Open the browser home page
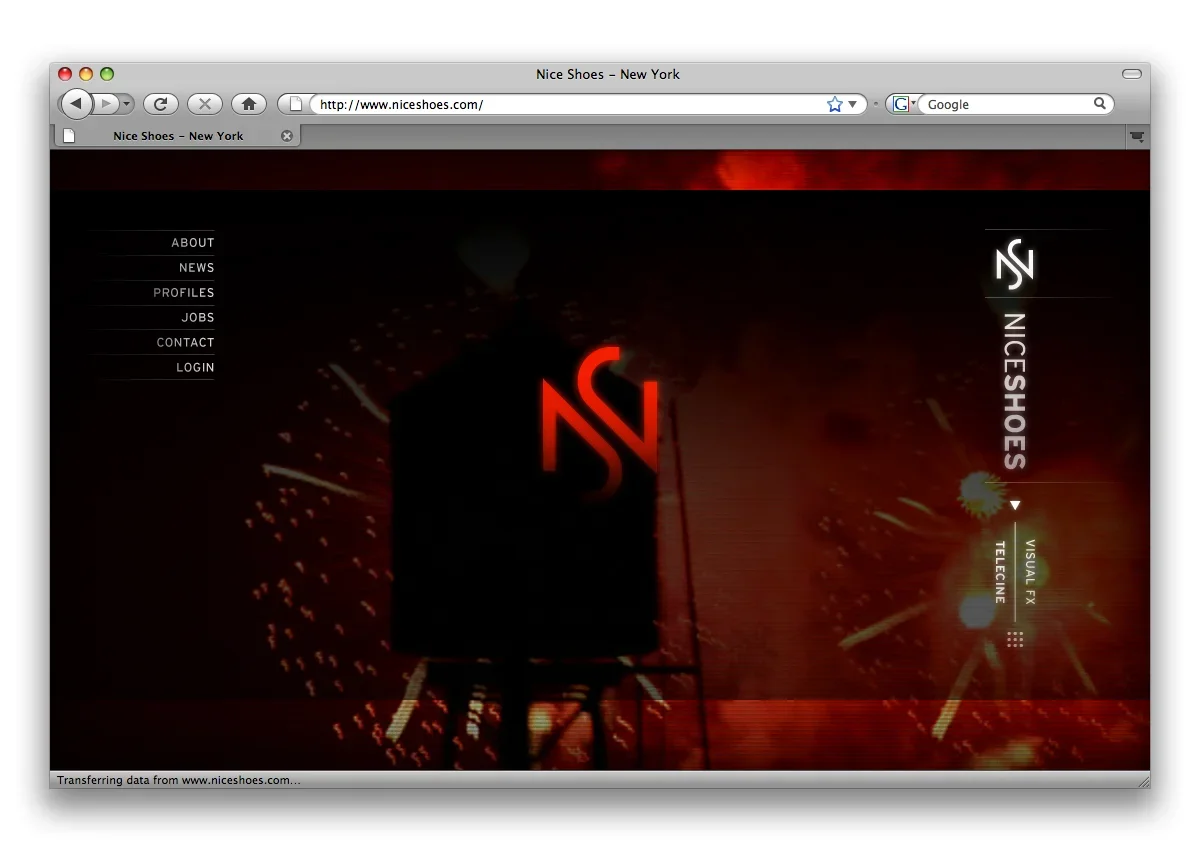The height and width of the screenshot is (850, 1200). pyautogui.click(x=248, y=103)
